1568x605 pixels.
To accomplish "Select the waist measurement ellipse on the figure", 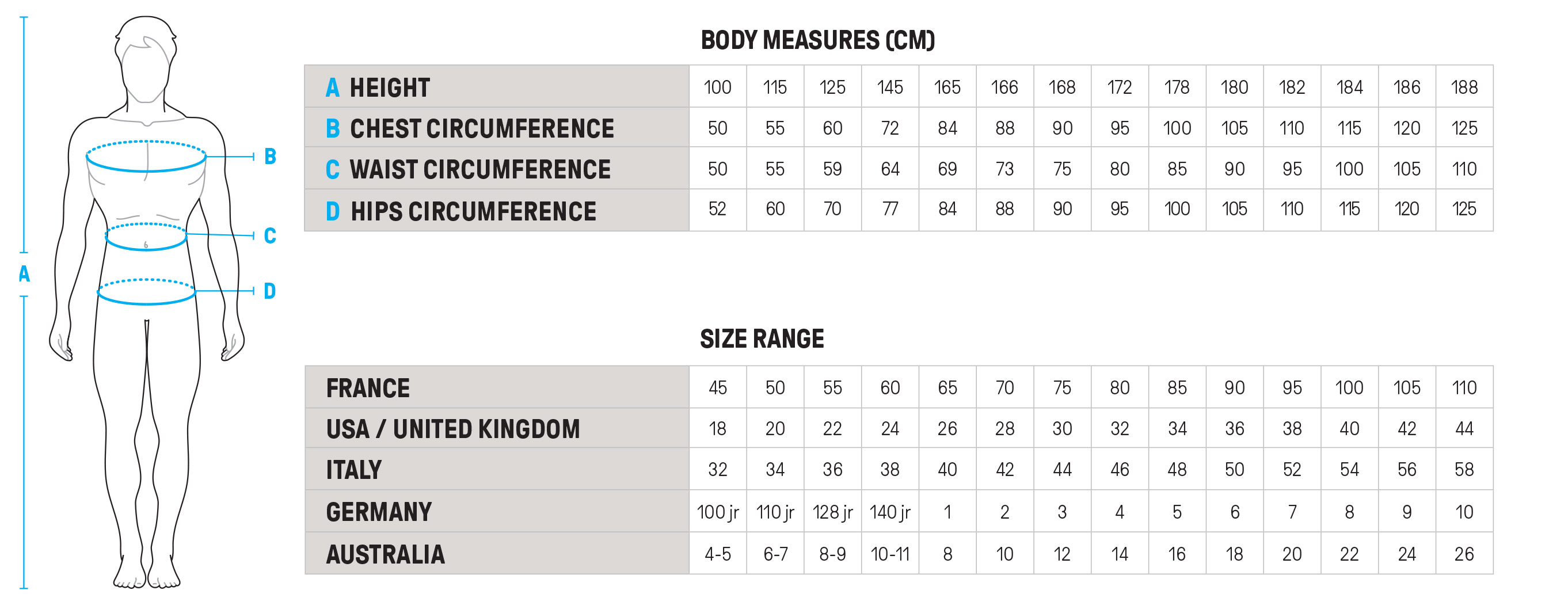I will (146, 237).
